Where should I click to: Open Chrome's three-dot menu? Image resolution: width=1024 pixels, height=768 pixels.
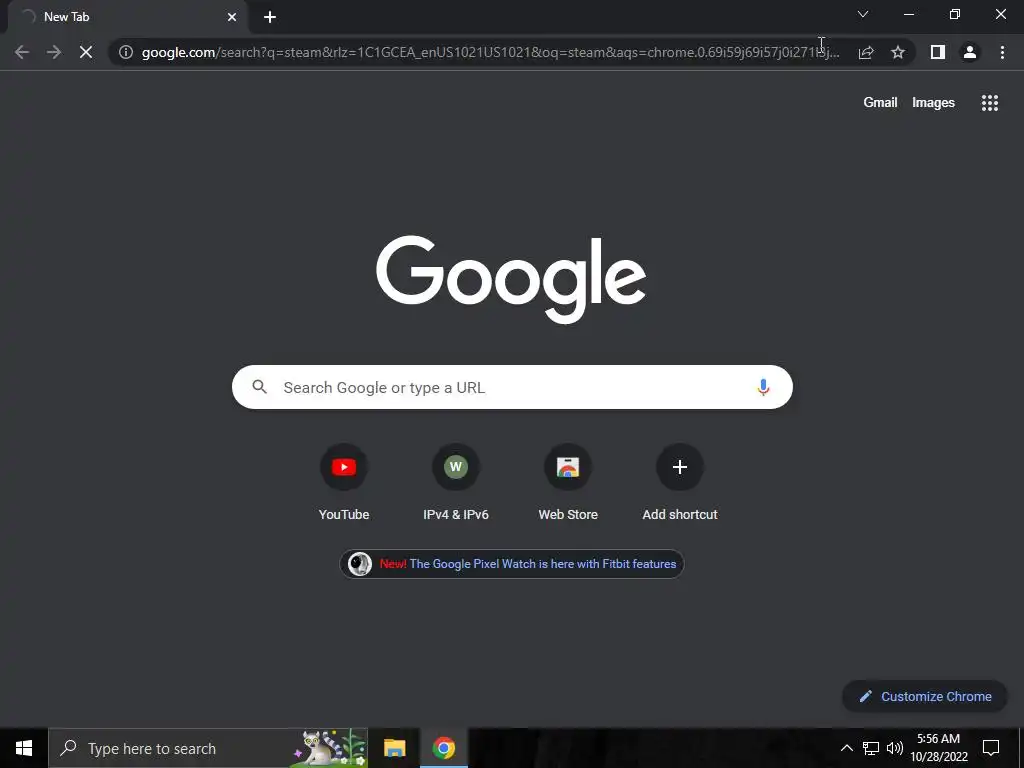point(1002,52)
